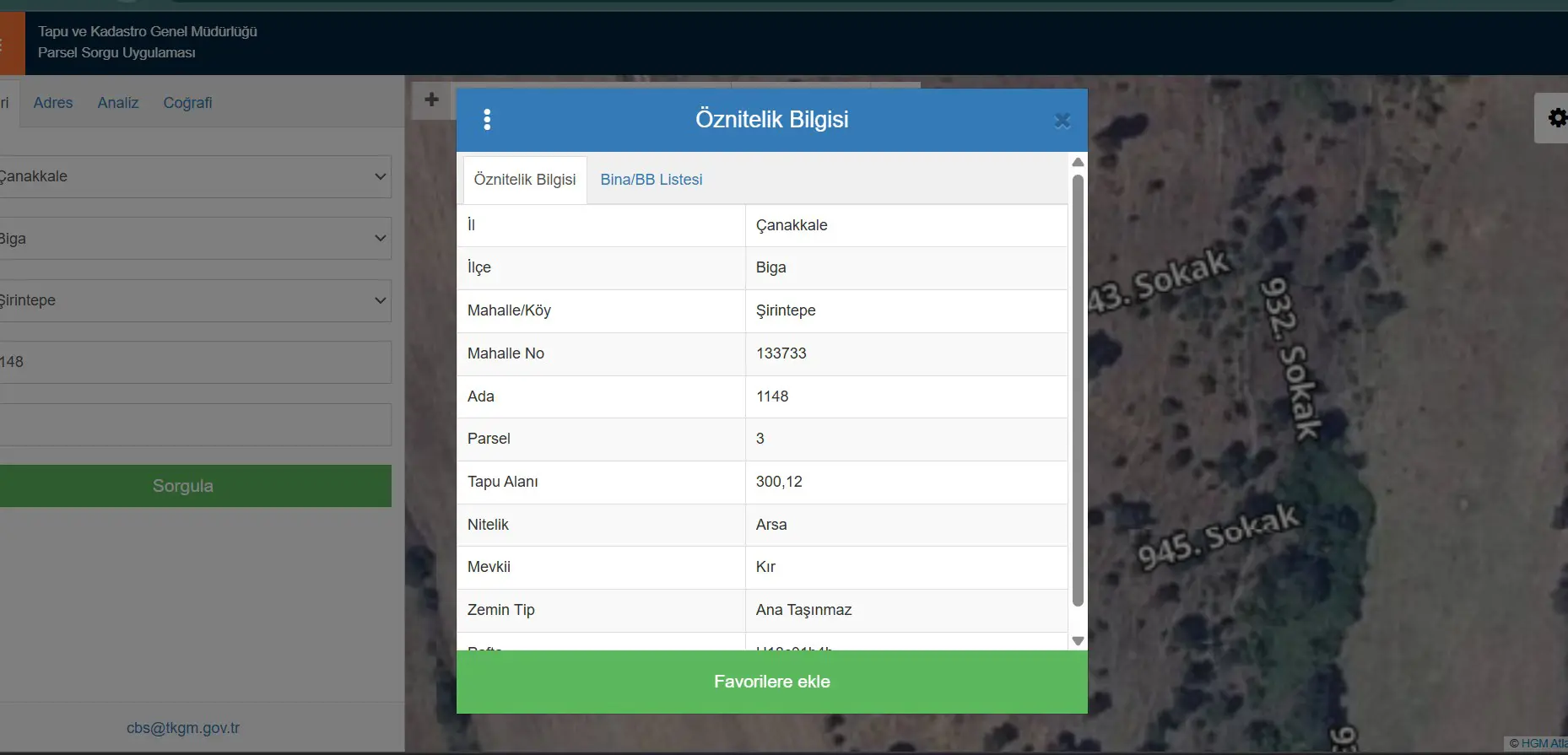Open the Adres tab
1568x755 pixels.
(x=53, y=103)
